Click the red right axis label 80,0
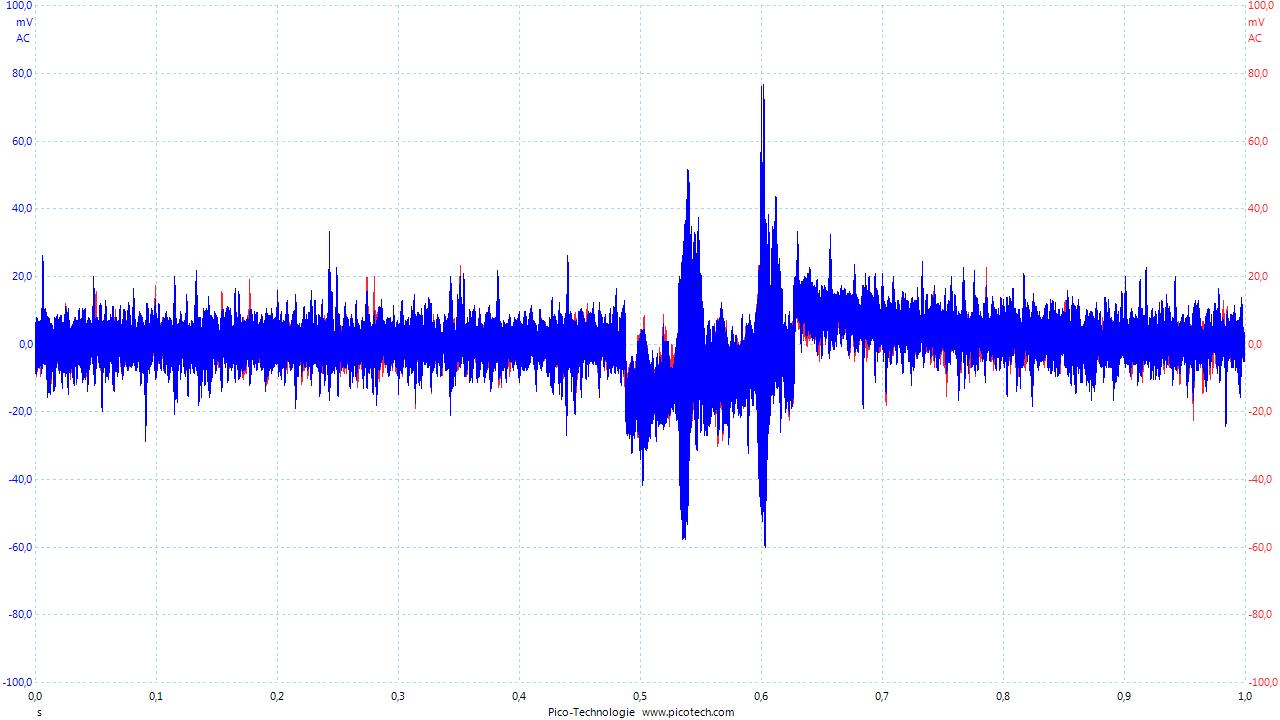 pos(1258,73)
